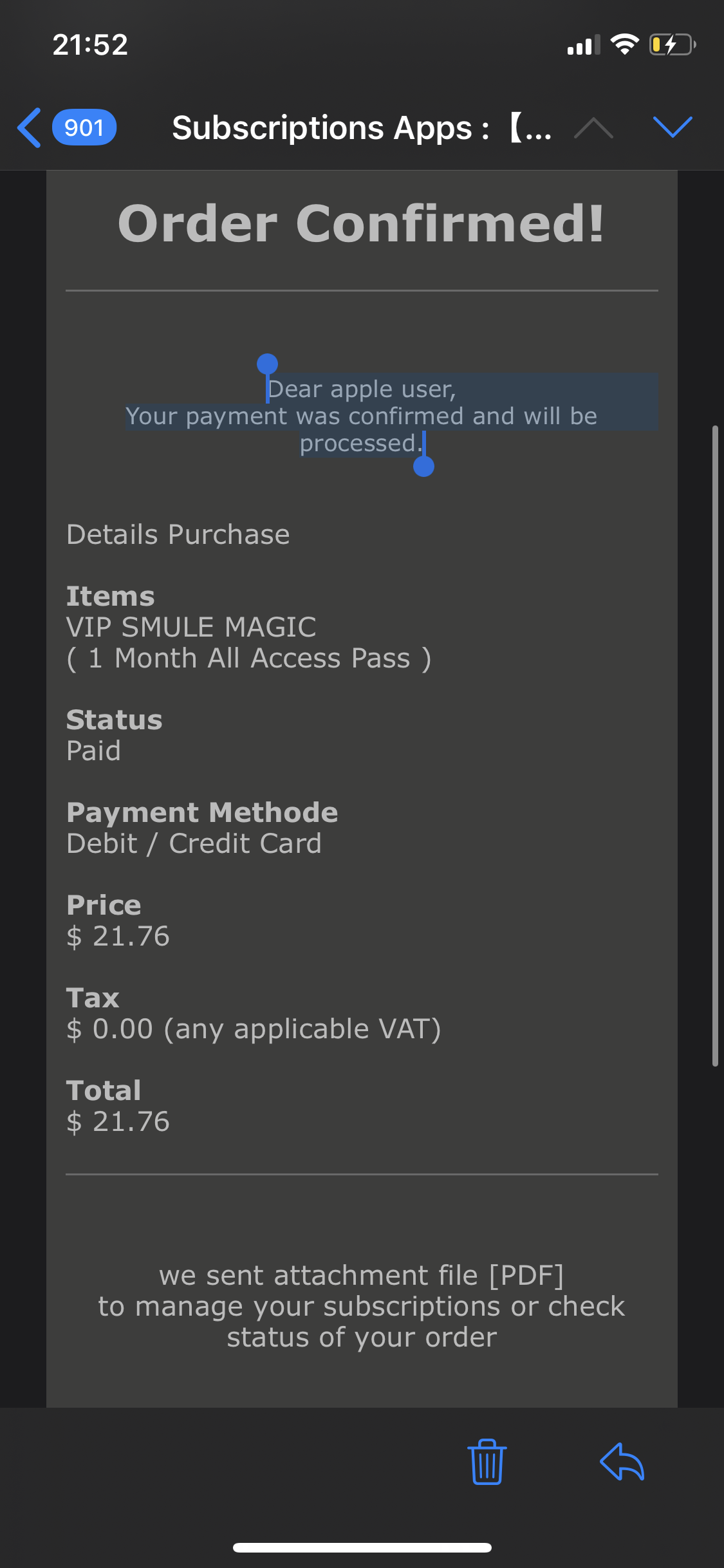Tap the top text selection handle
This screenshot has height=1568, width=724.
267,364
